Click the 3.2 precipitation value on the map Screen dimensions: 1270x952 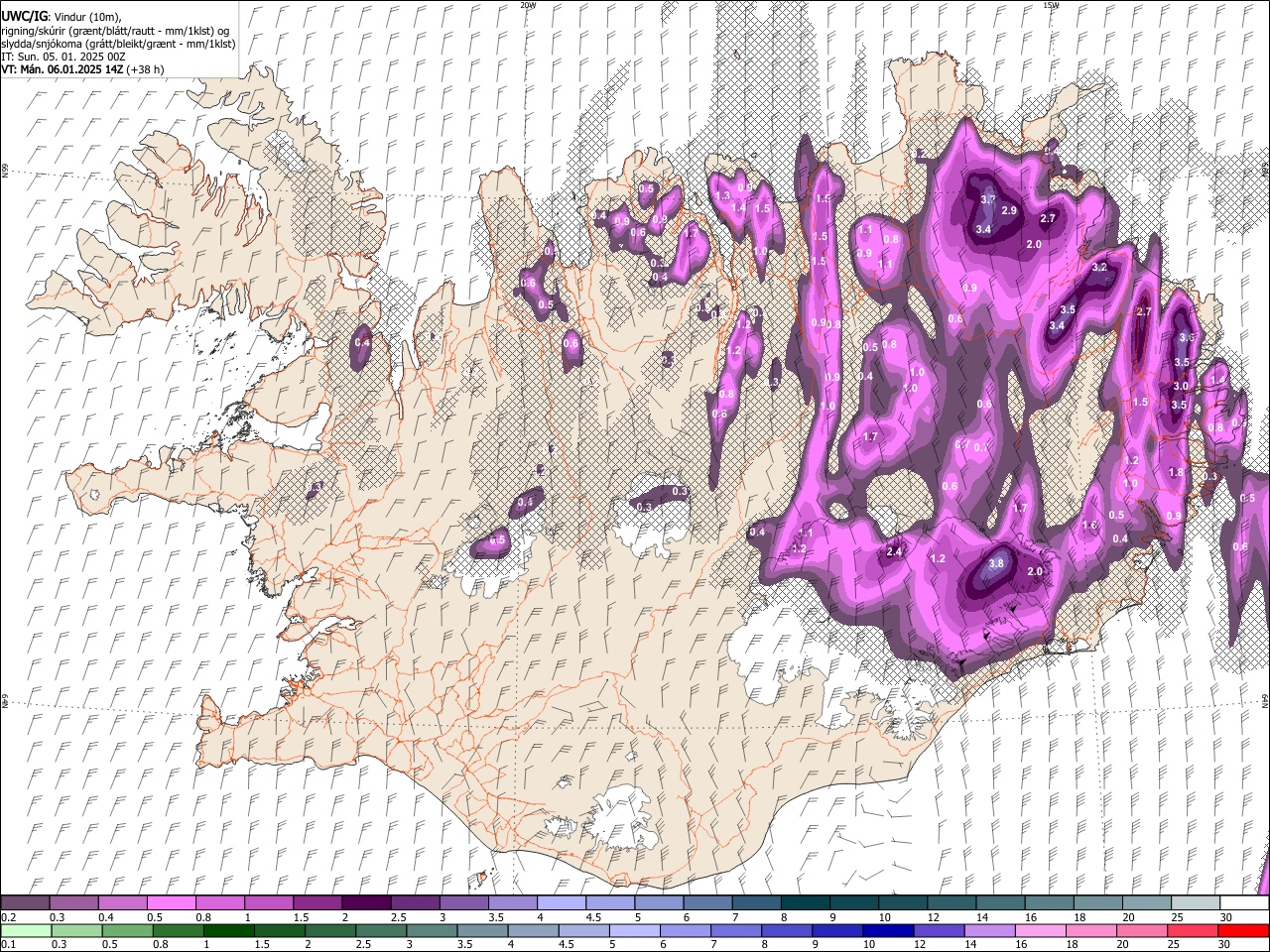(1099, 268)
